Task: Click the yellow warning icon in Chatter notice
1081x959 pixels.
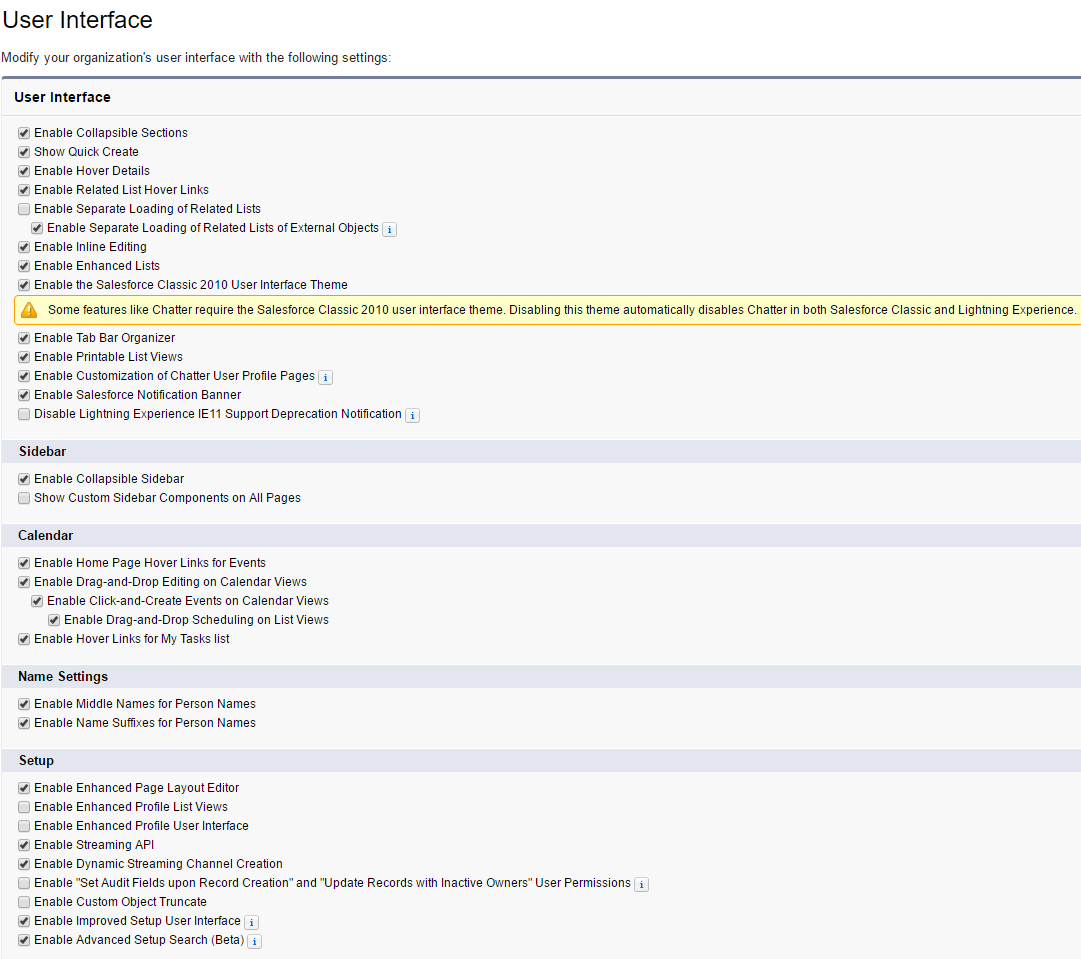Action: pyautogui.click(x=29, y=310)
